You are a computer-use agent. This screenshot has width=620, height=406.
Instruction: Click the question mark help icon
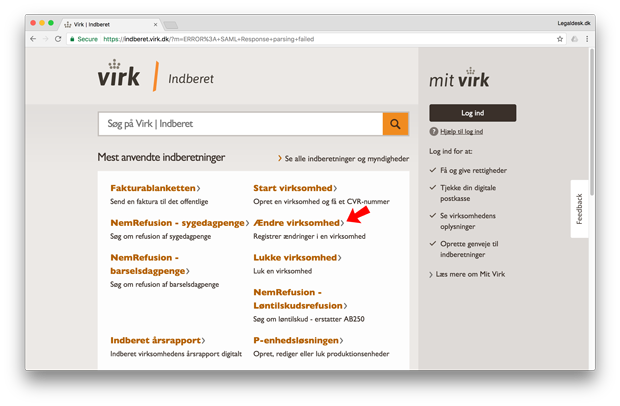tap(434, 131)
